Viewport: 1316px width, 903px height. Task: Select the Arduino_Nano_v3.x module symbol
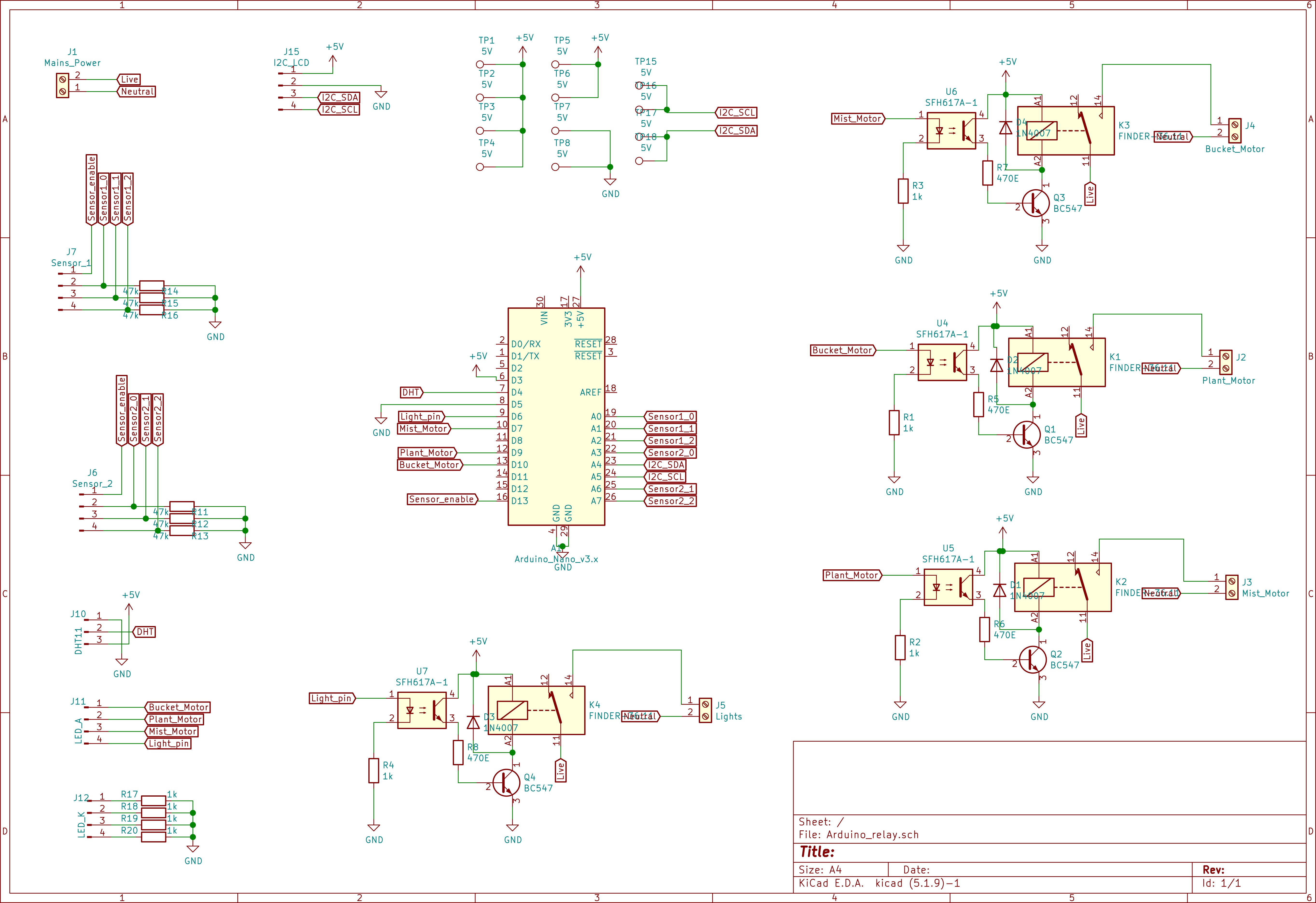(556, 416)
